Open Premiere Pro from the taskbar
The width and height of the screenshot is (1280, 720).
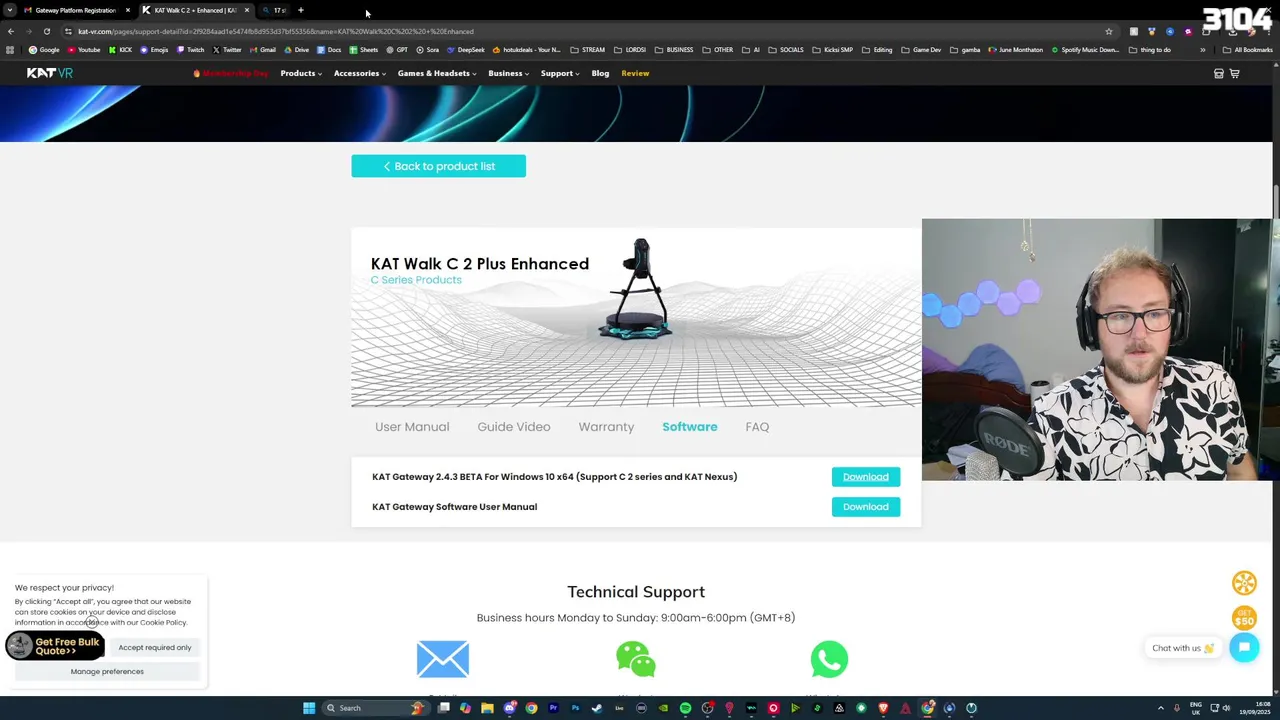tap(553, 708)
